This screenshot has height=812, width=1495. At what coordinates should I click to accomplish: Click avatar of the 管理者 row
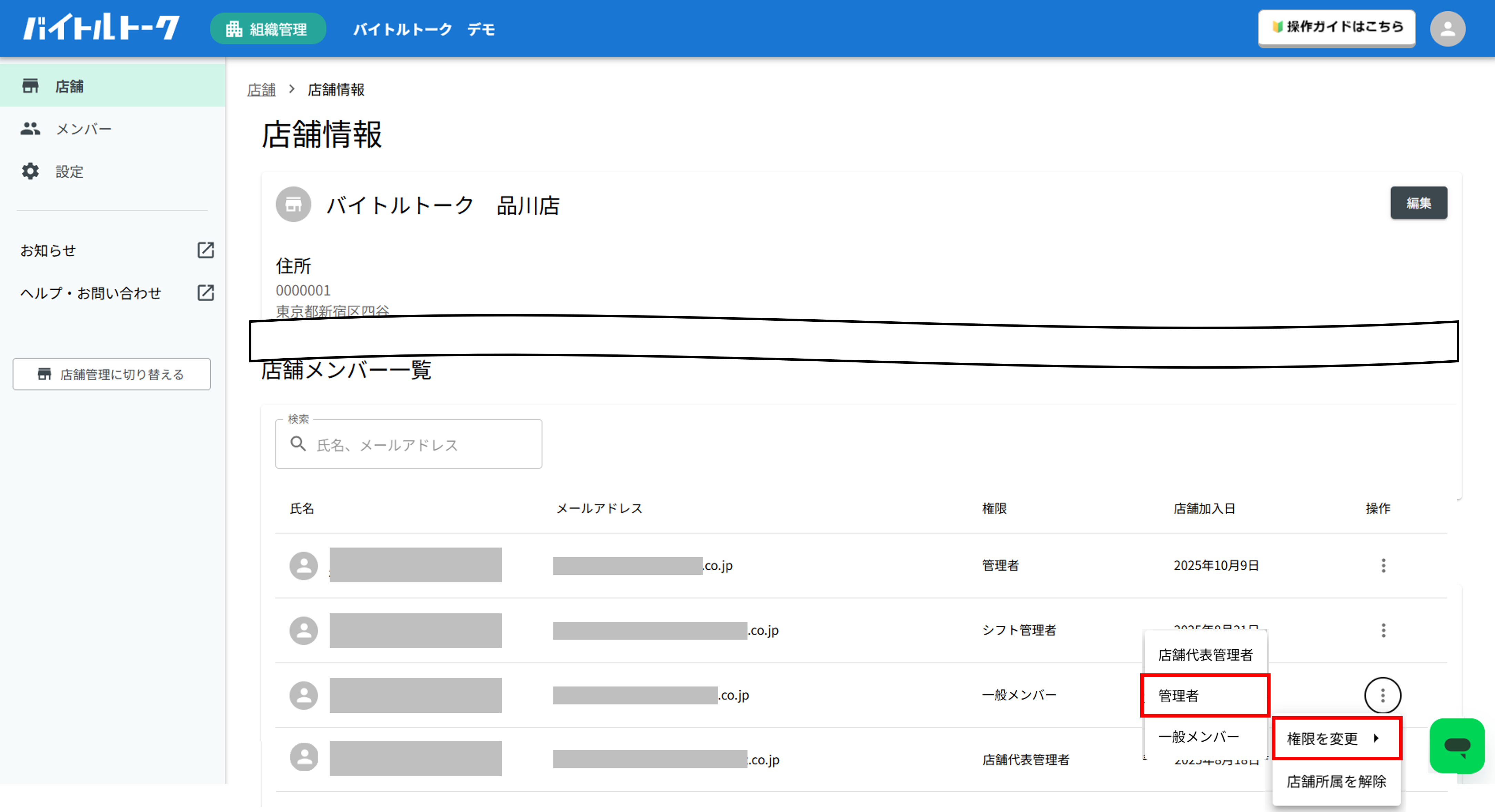coord(303,565)
